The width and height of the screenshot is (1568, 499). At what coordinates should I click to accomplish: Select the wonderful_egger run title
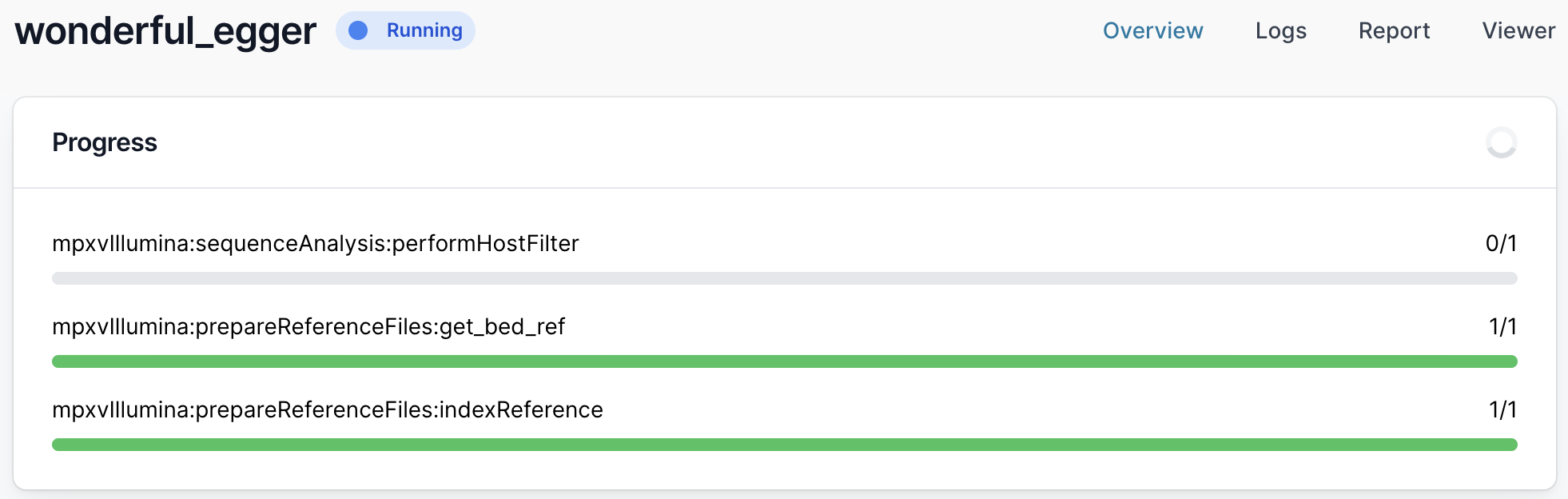pyautogui.click(x=165, y=32)
